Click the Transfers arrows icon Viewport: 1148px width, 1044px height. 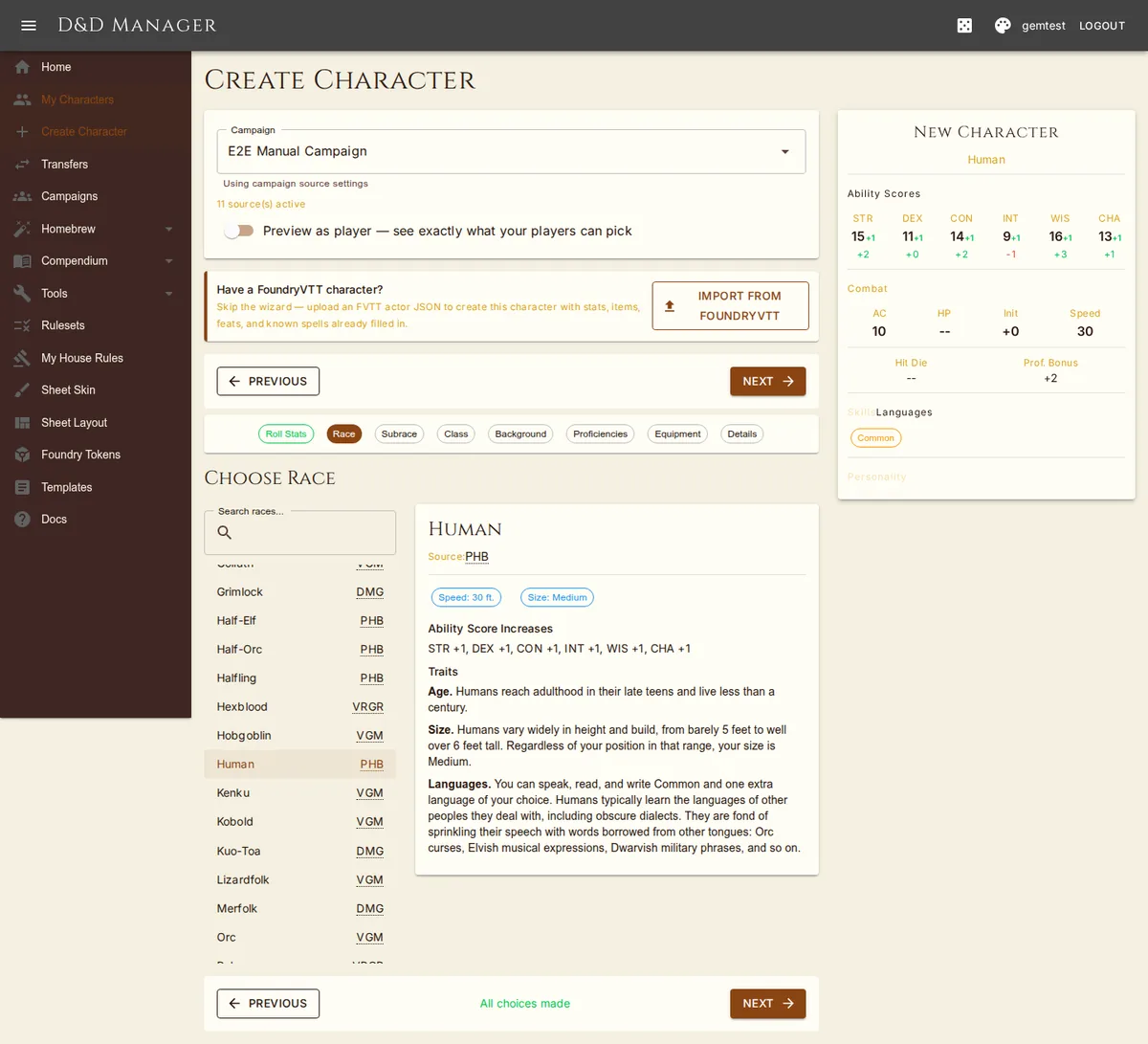coord(22,165)
